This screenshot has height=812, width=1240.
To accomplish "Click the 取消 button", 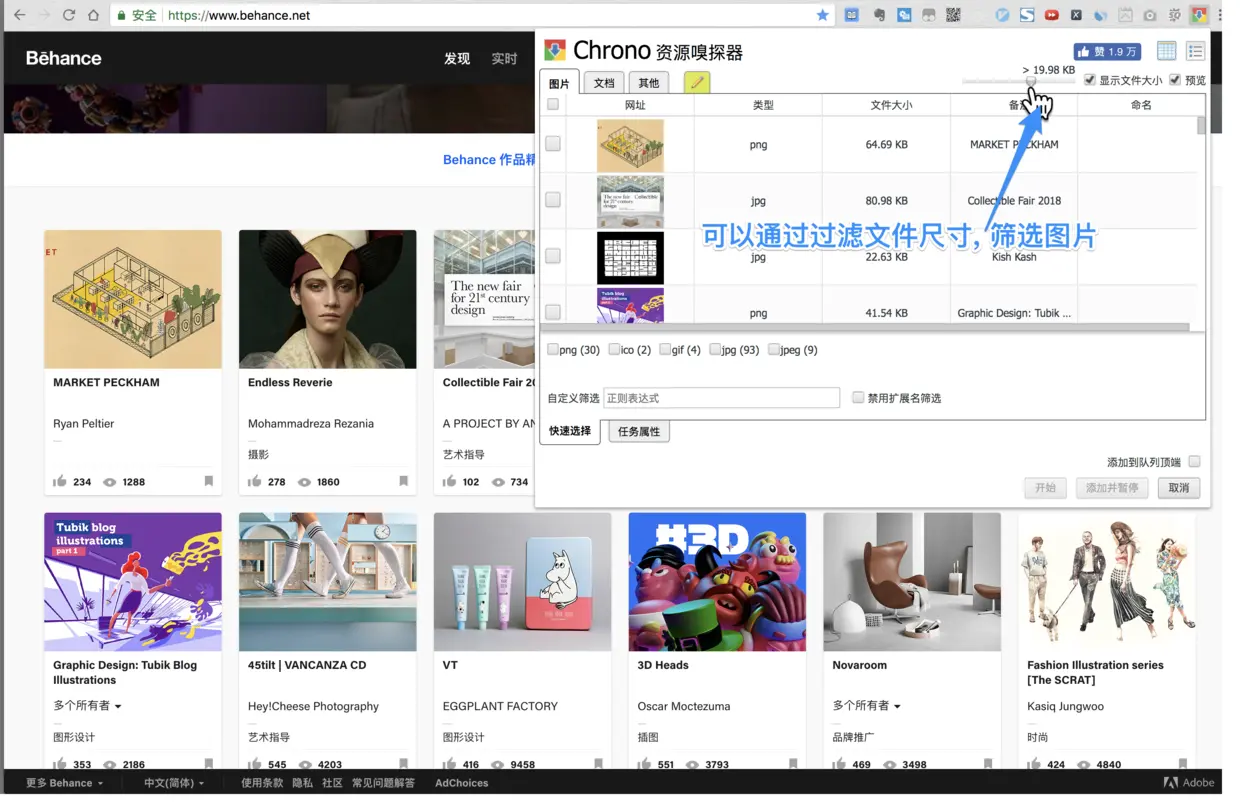I will pos(1179,488).
